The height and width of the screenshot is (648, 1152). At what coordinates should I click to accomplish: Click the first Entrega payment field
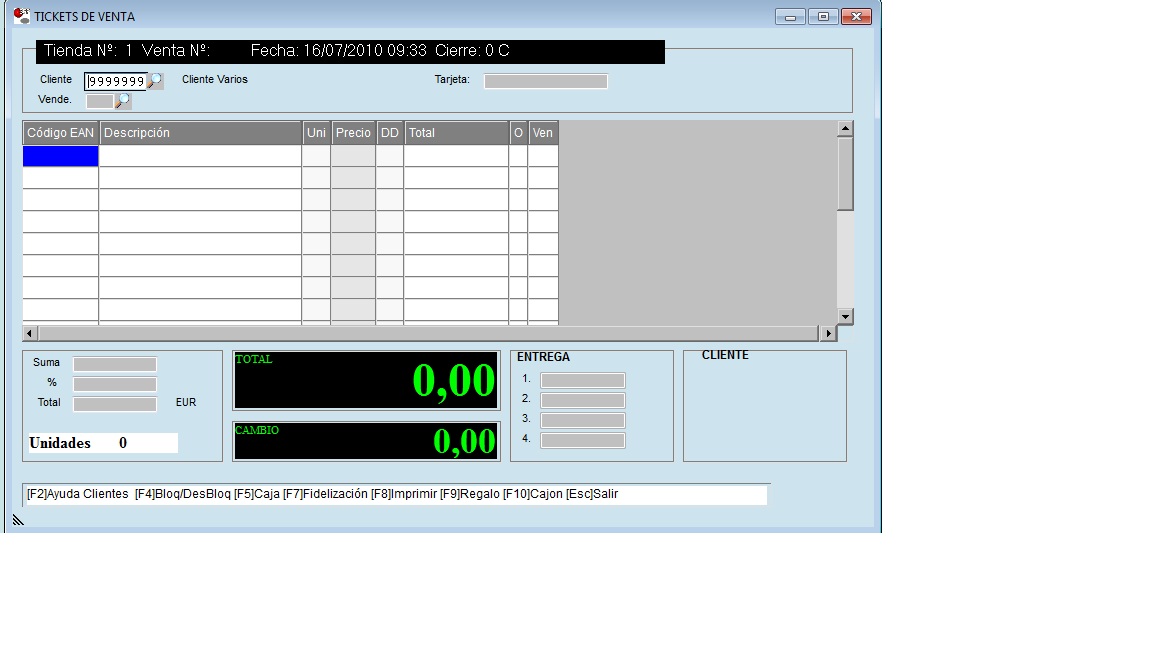click(582, 380)
